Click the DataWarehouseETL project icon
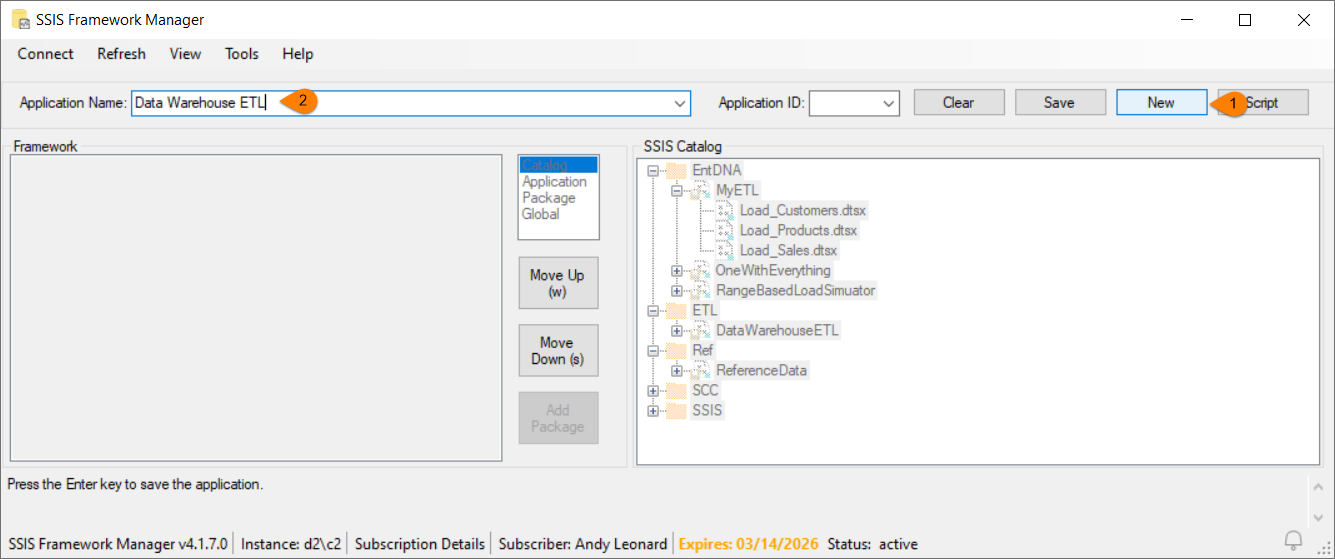 coord(701,330)
